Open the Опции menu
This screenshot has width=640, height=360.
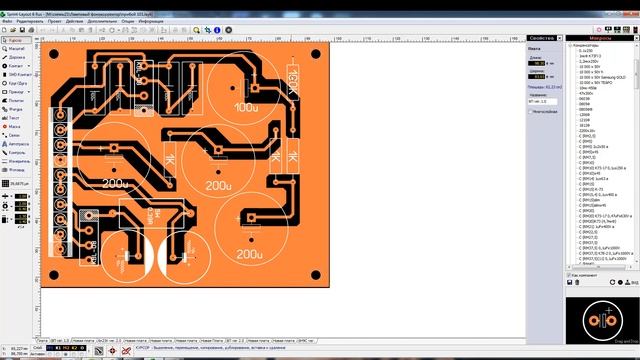click(x=128, y=21)
